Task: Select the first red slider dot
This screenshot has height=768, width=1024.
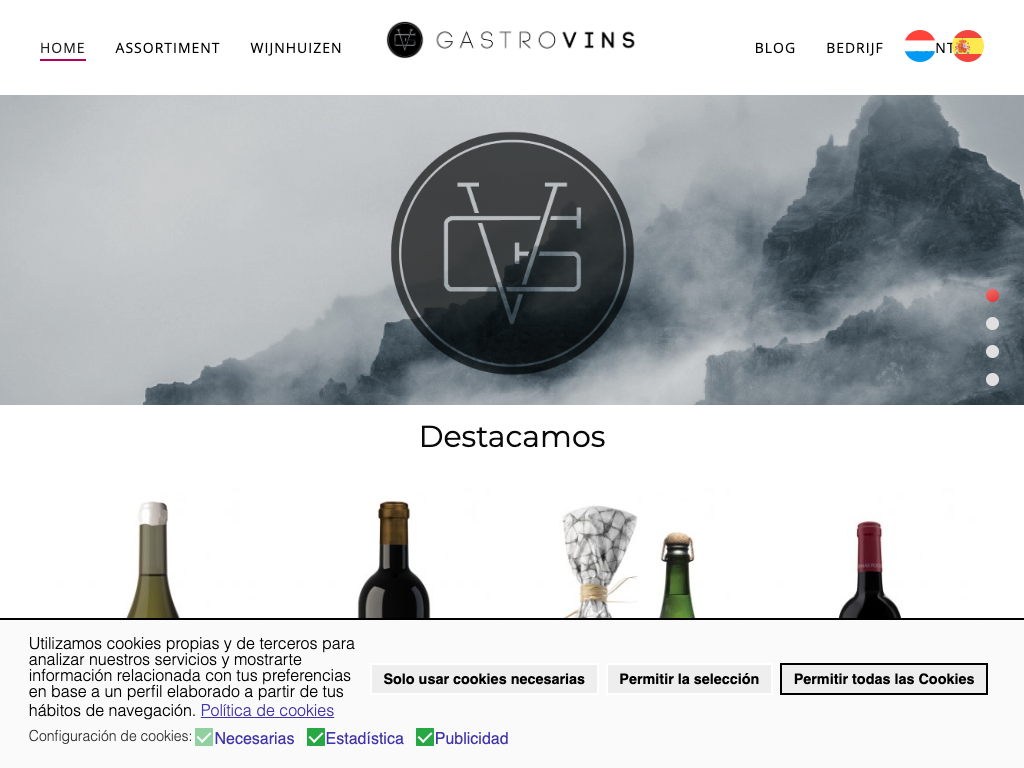Action: point(992,296)
